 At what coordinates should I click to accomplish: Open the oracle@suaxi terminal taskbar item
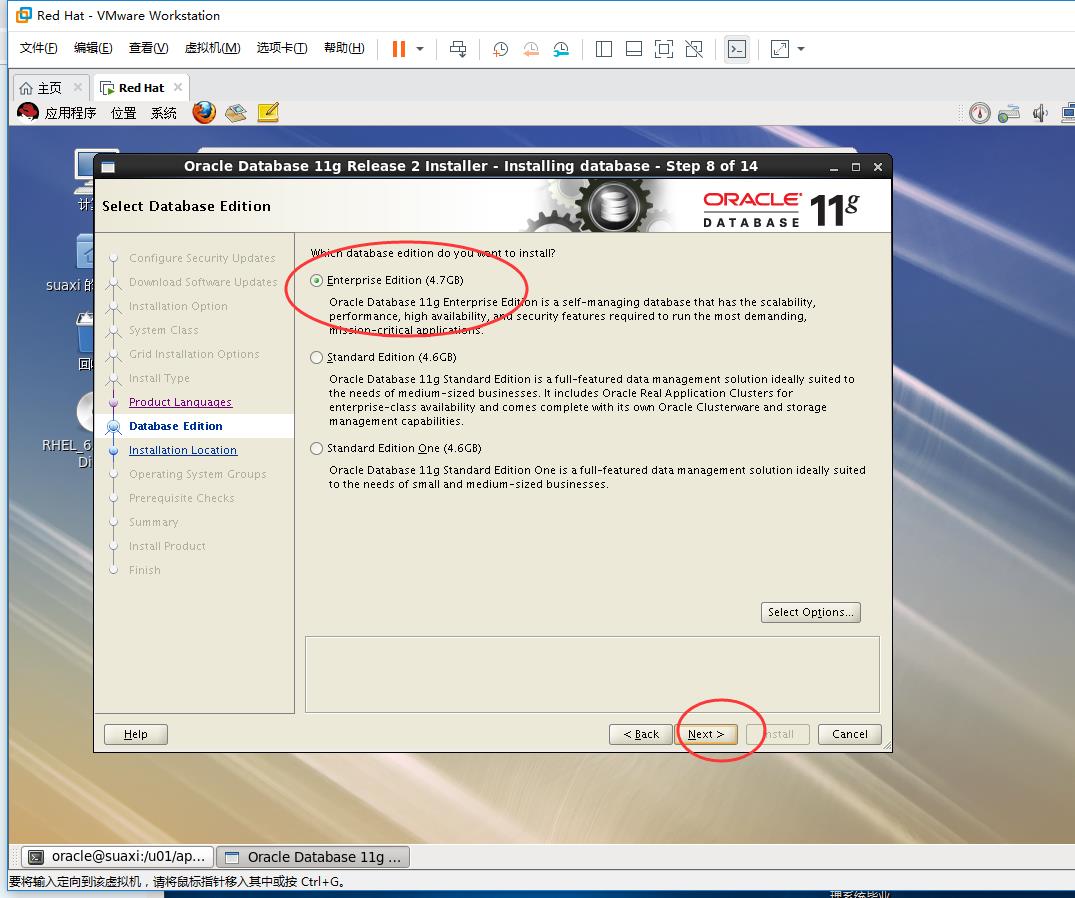click(x=117, y=857)
